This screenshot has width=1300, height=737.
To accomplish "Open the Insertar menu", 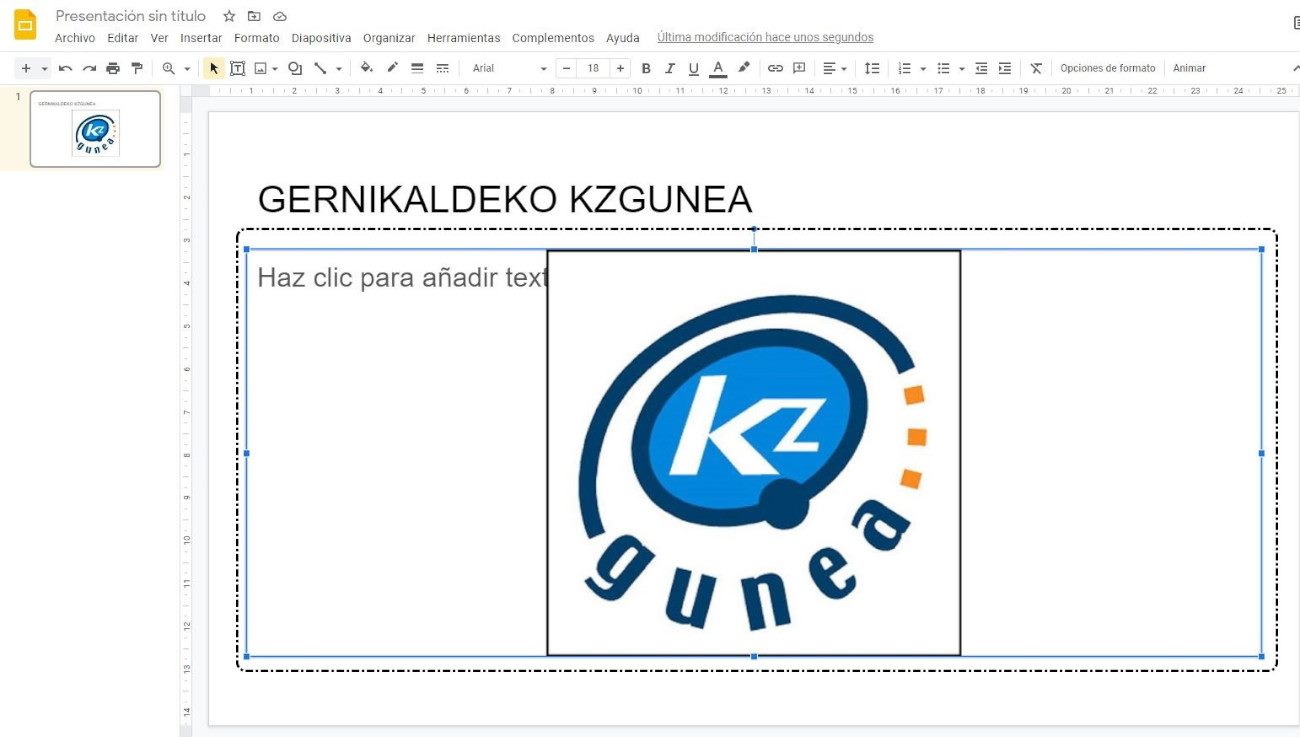I will click(x=201, y=38).
